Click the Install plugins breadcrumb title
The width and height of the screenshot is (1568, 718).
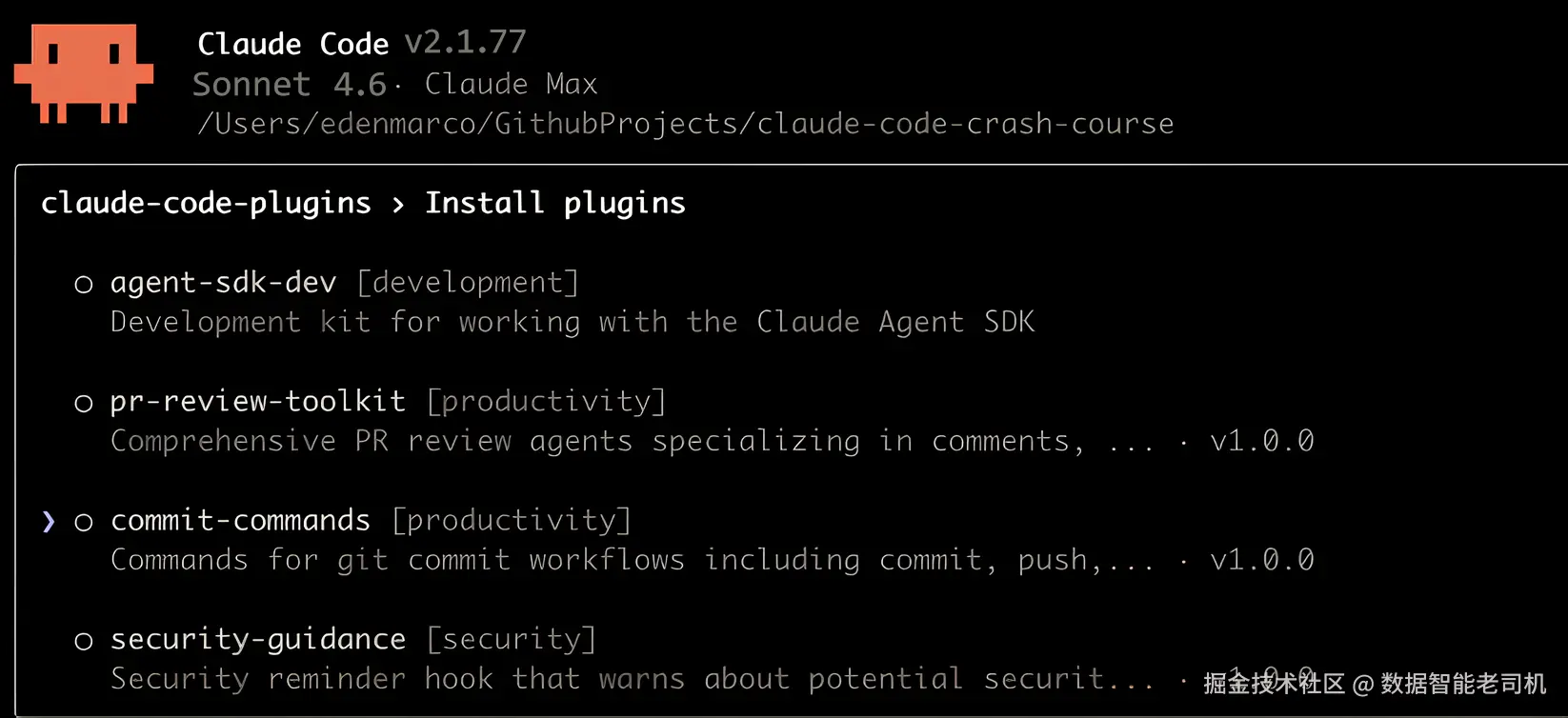(x=554, y=204)
